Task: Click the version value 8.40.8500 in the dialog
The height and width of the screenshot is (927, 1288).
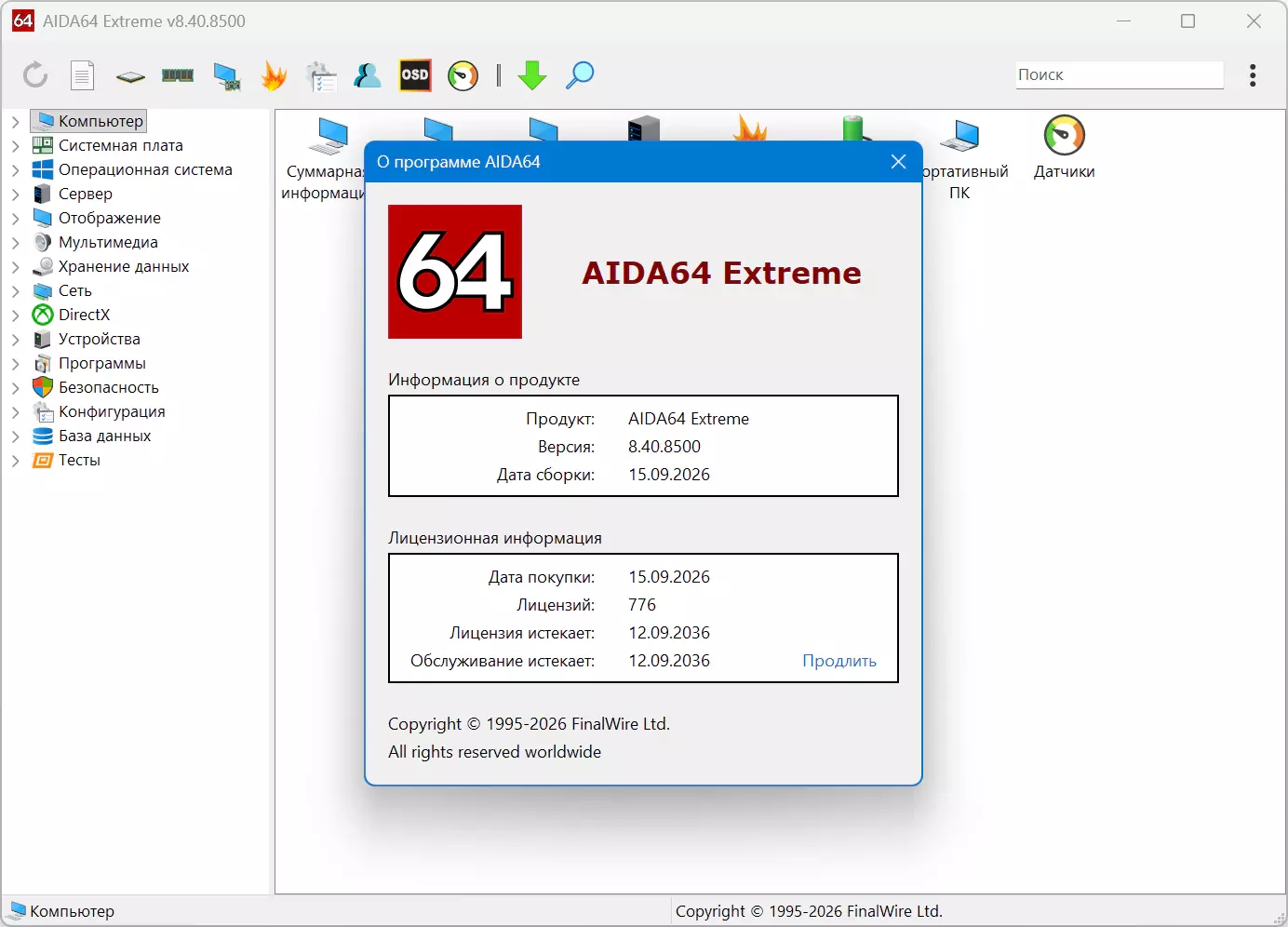Action: pos(664,447)
